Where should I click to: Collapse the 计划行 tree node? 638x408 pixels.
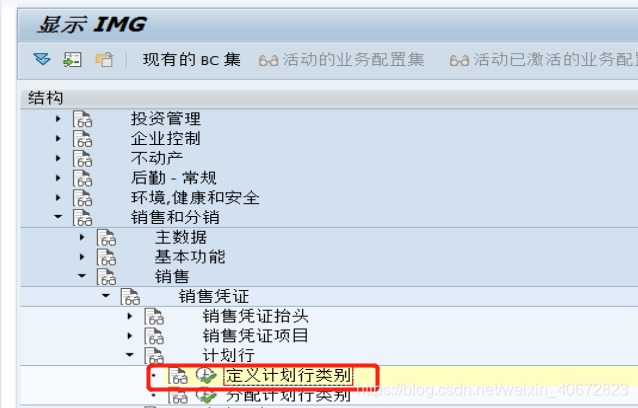point(130,355)
